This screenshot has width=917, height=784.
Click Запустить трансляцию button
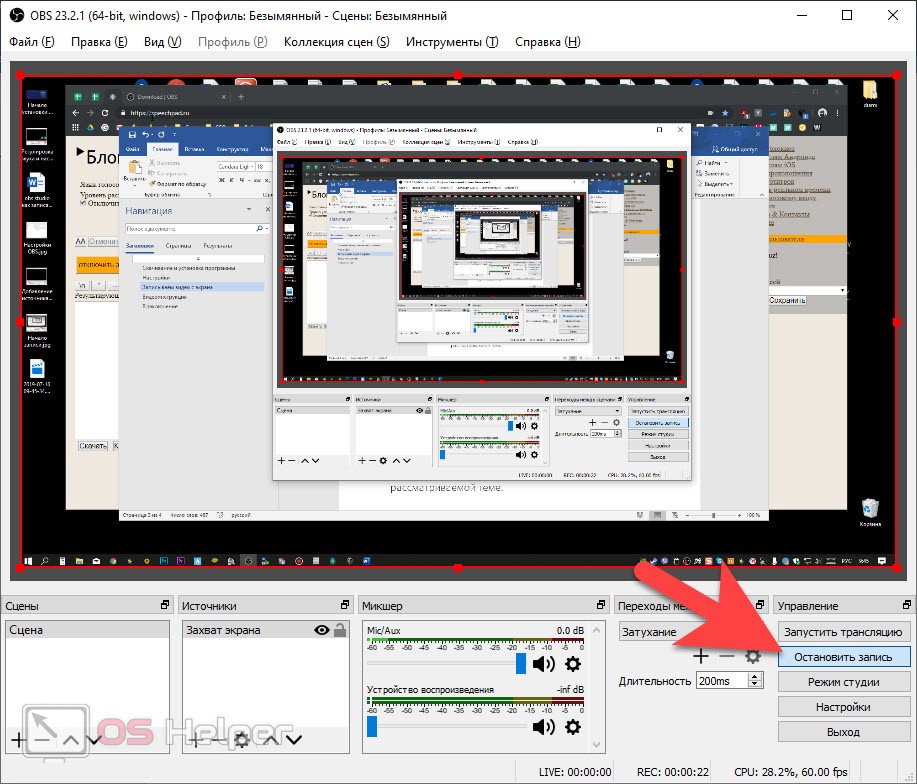coord(844,632)
